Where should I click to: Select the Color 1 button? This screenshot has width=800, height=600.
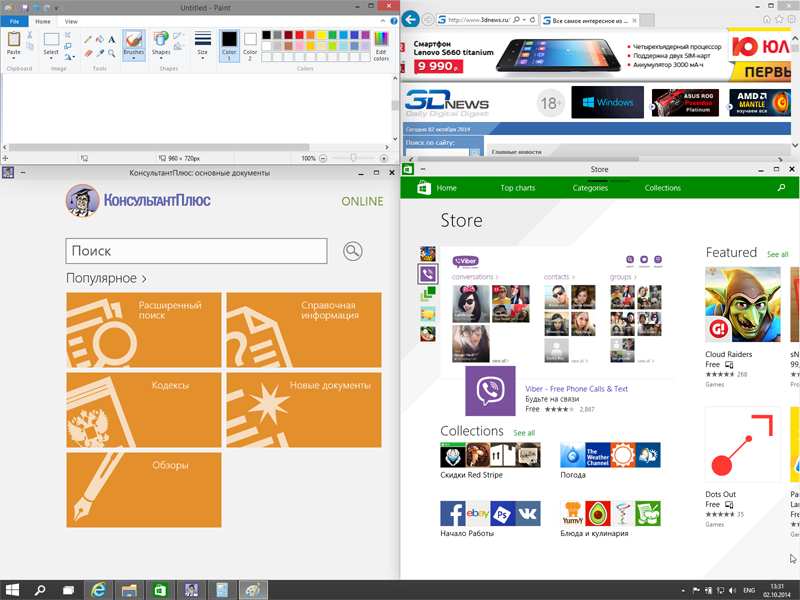pos(229,45)
